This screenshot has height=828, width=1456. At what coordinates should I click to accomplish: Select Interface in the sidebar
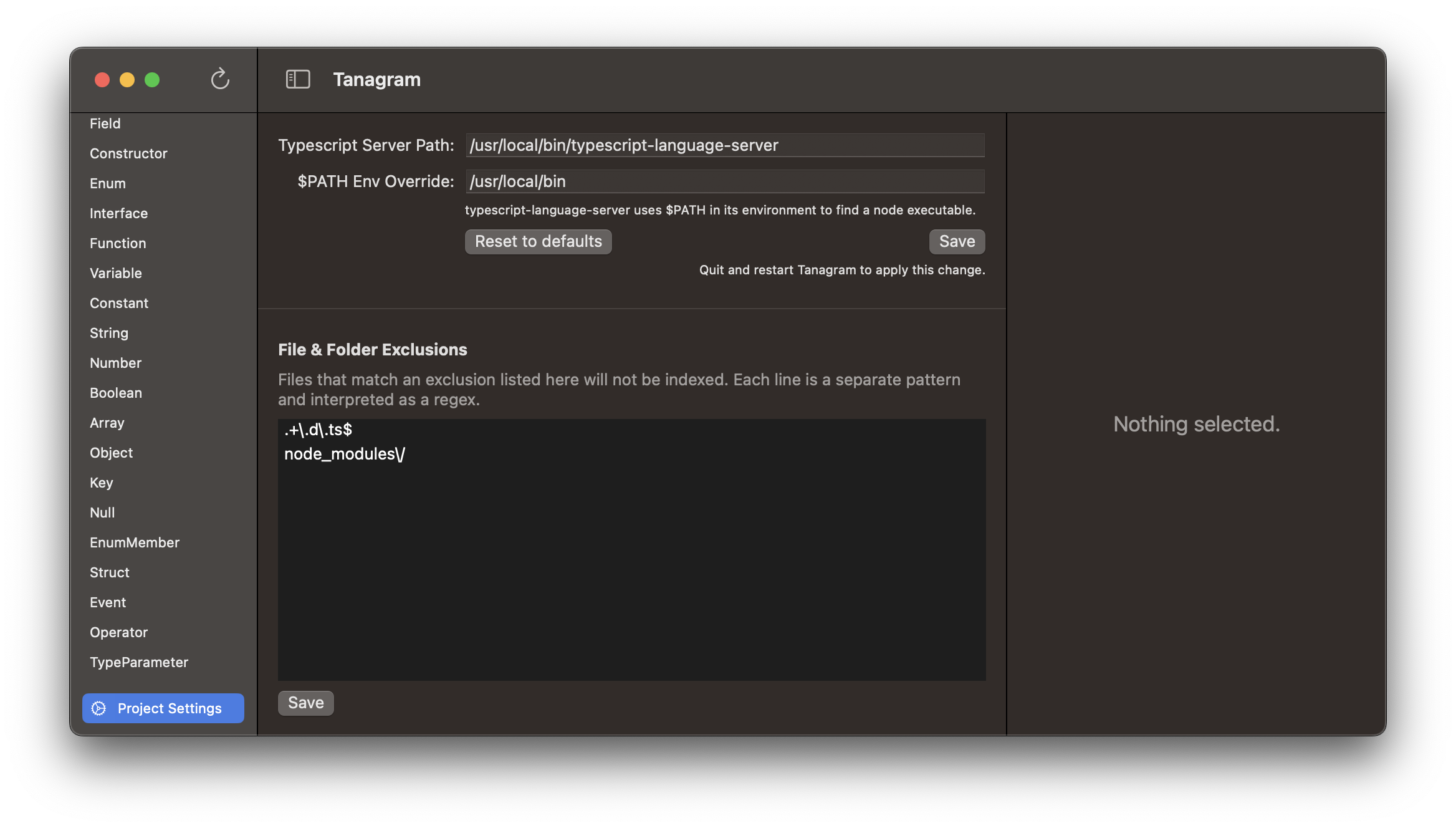click(118, 213)
